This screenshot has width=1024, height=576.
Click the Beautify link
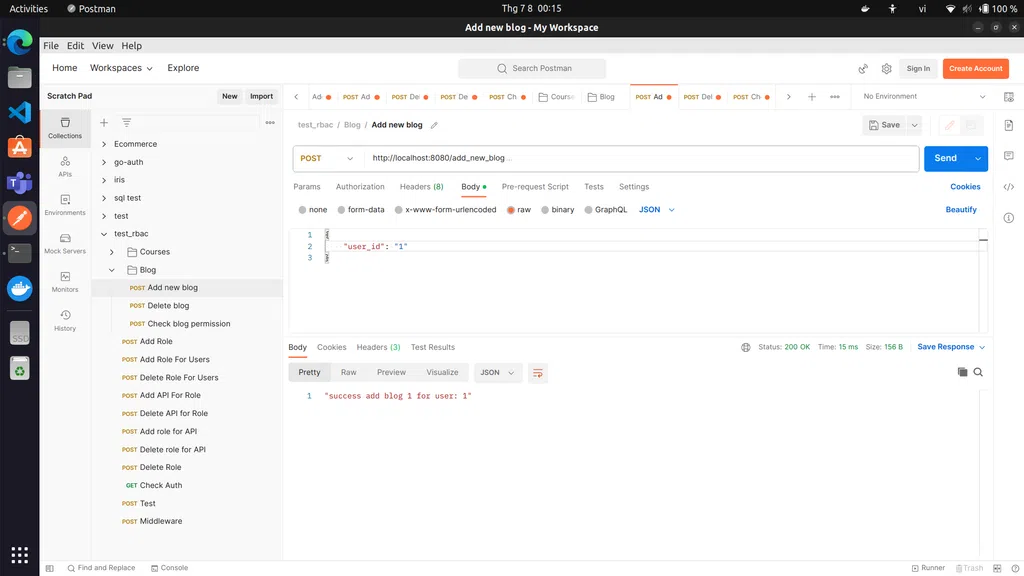click(960, 210)
